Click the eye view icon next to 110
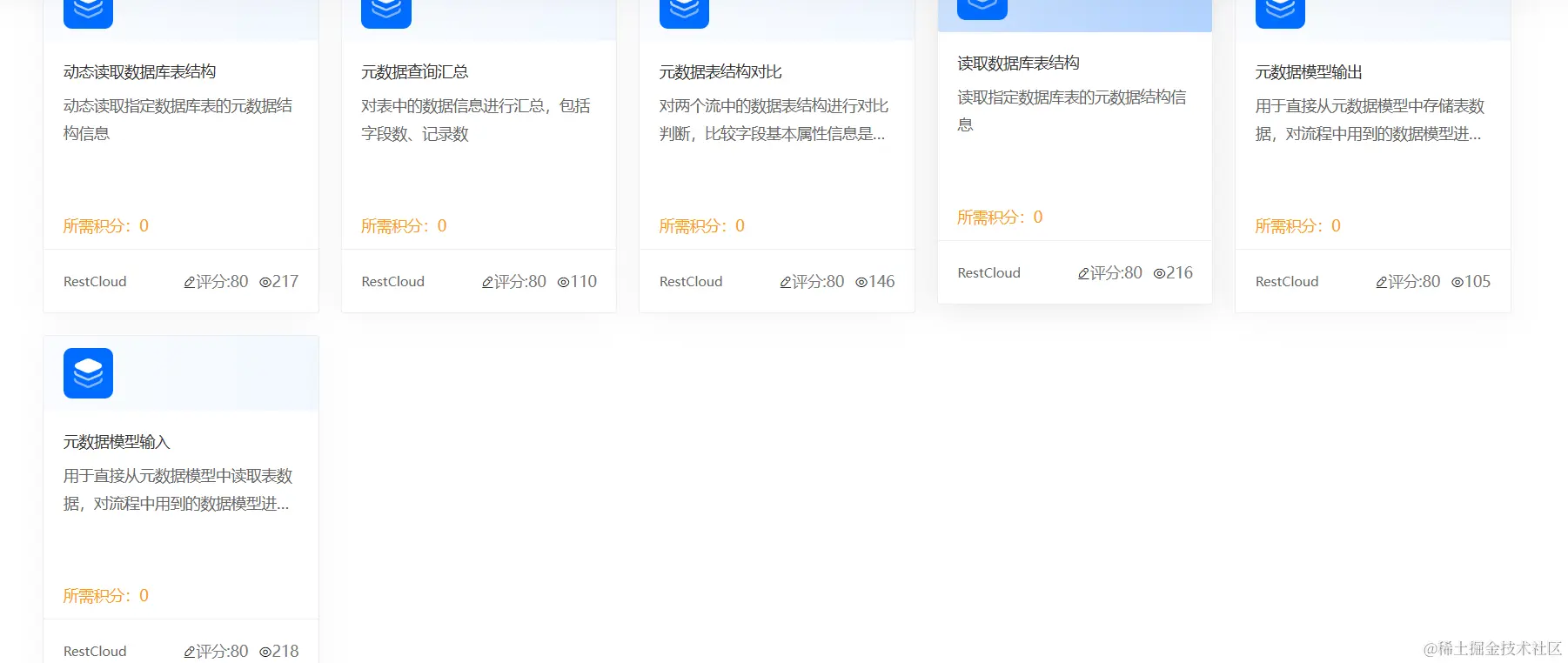Viewport: 1568px width, 663px height. point(563,283)
